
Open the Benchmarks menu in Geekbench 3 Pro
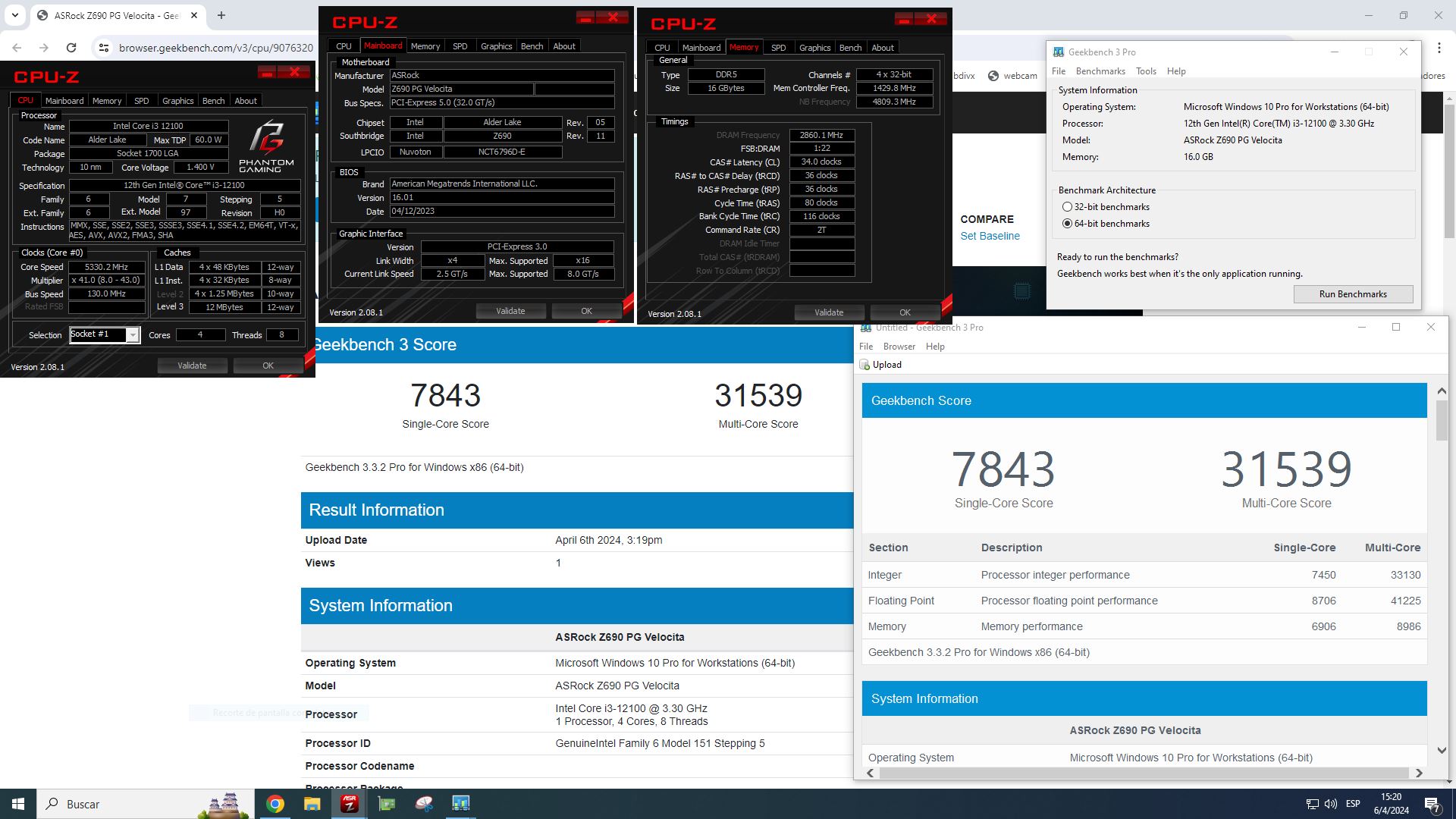coord(1100,71)
